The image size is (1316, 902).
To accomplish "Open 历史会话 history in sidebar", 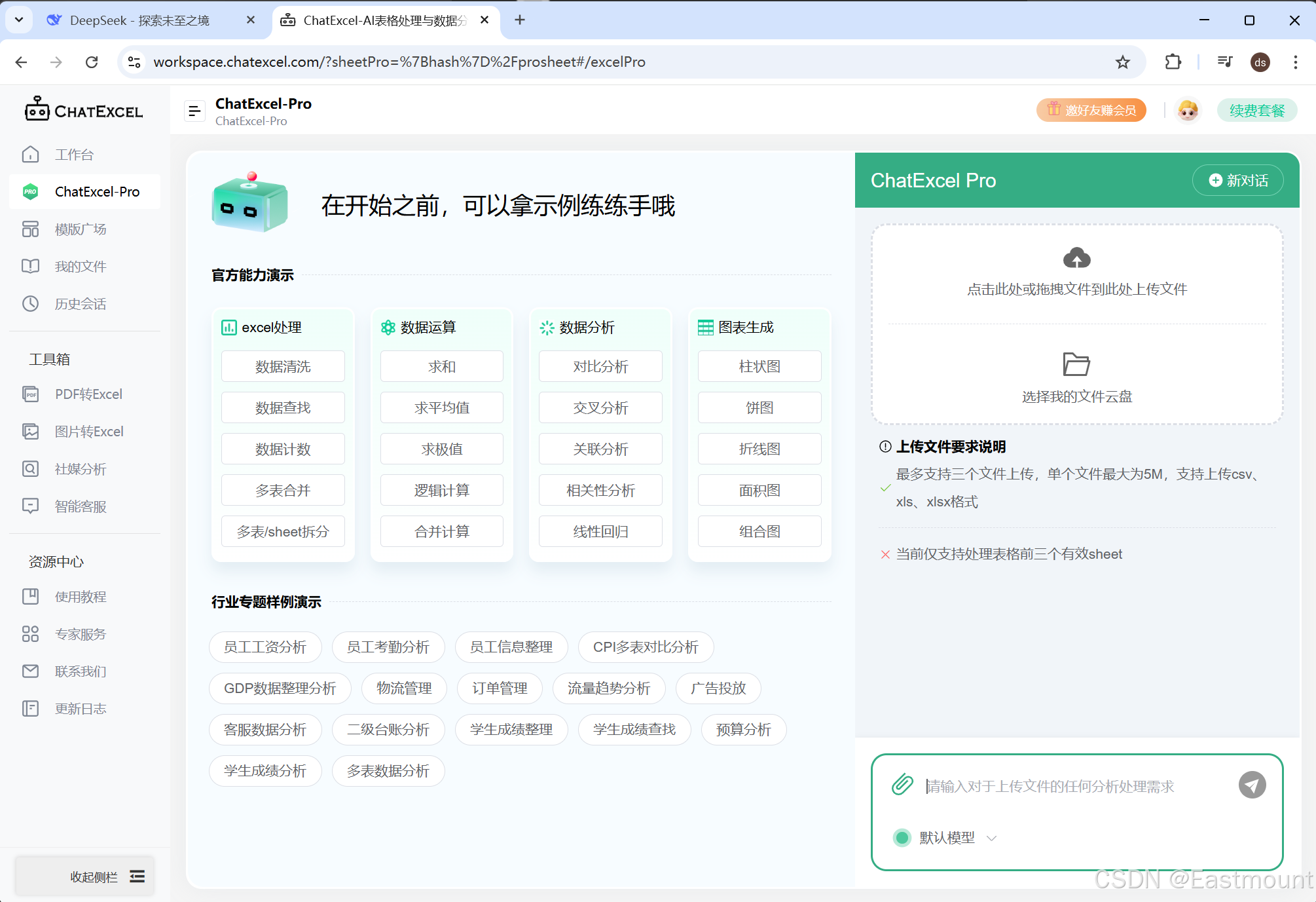I will (x=80, y=304).
